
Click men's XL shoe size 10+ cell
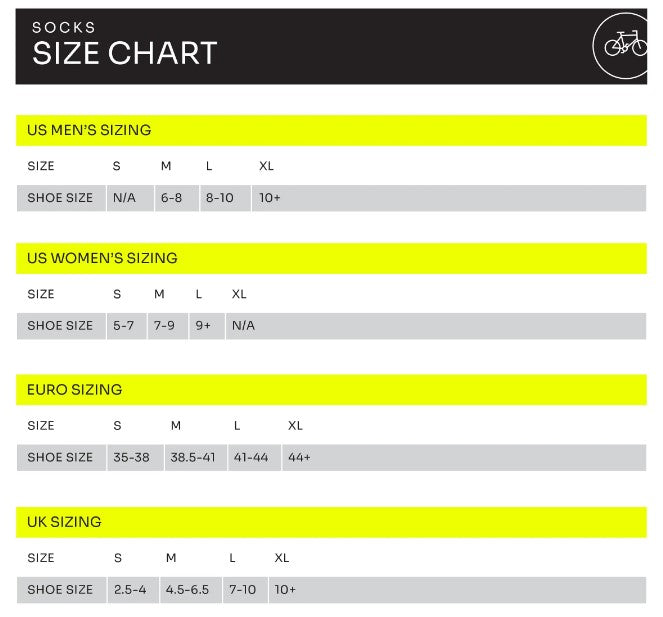click(270, 198)
